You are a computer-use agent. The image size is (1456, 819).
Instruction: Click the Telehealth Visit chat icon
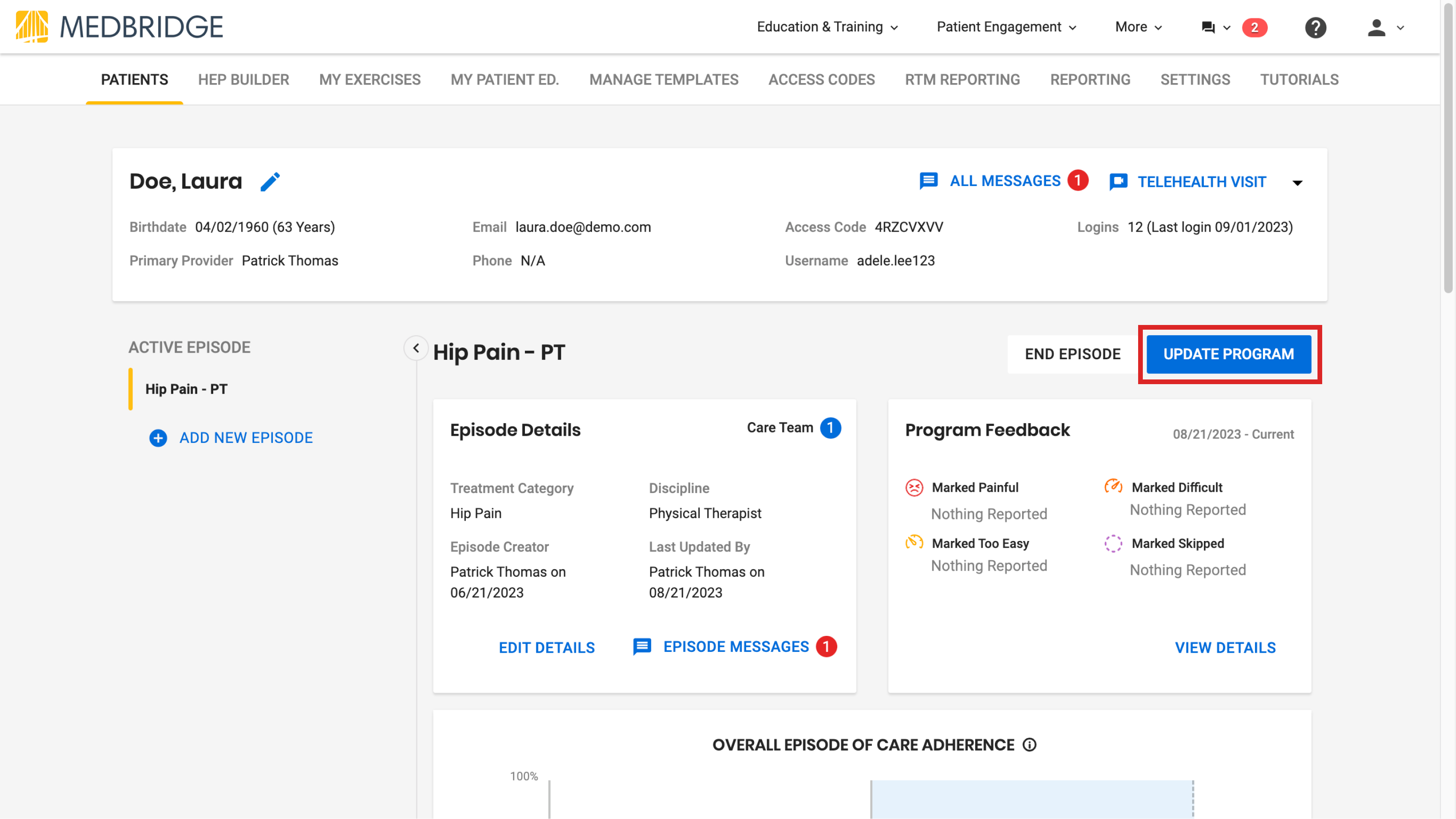click(x=1118, y=181)
